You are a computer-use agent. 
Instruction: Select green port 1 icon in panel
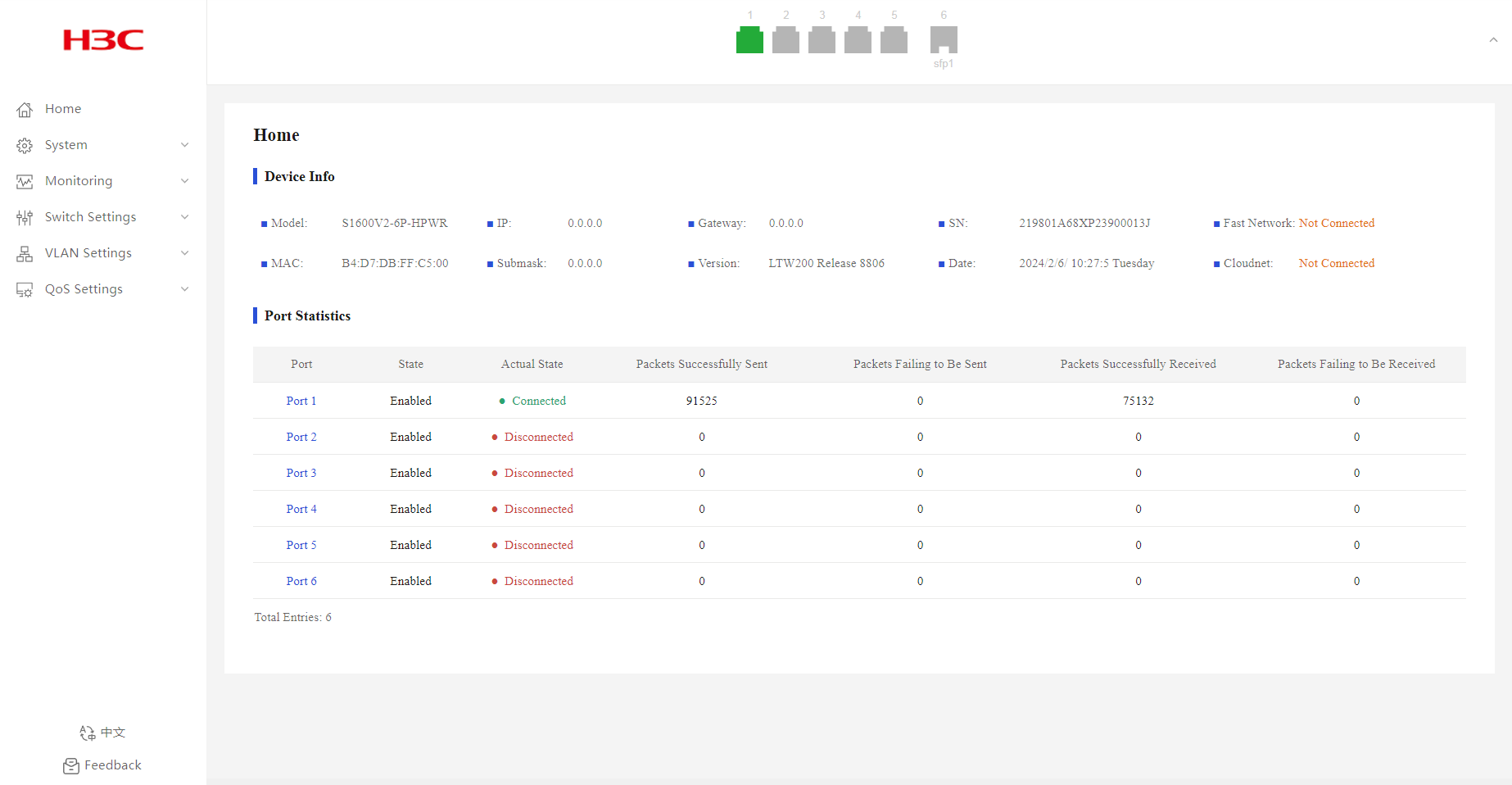[x=749, y=39]
